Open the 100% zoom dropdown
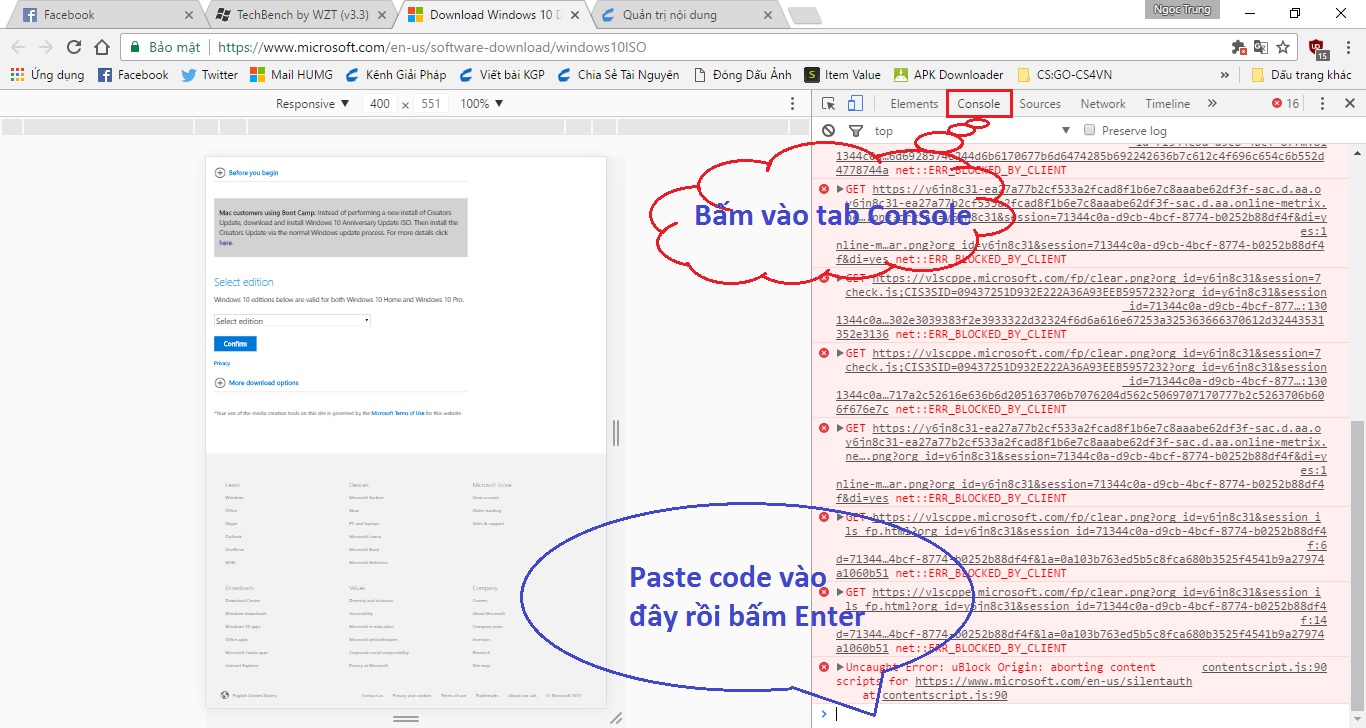 point(481,104)
